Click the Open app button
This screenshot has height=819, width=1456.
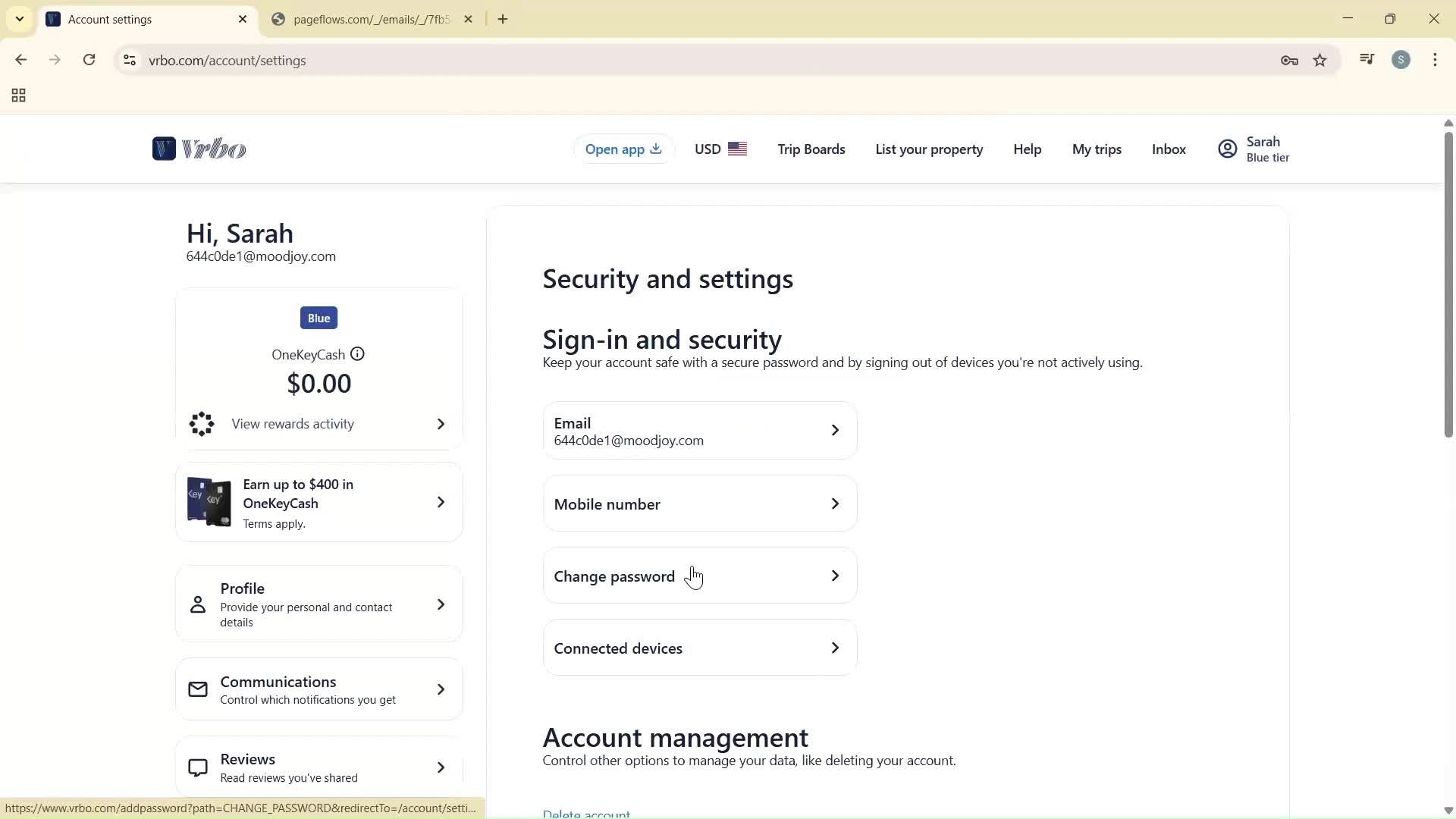[622, 149]
